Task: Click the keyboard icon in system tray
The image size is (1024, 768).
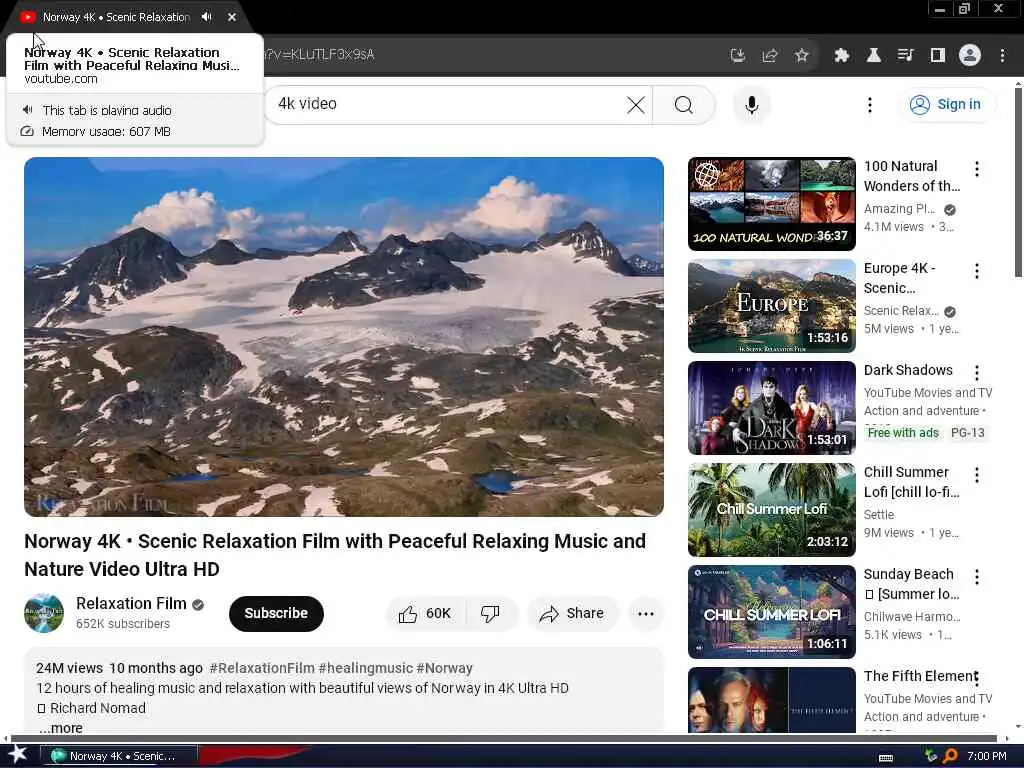Action: (x=886, y=758)
